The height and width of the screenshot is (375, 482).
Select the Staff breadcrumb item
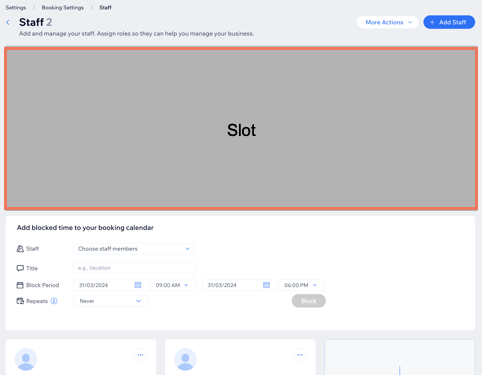[x=105, y=7]
